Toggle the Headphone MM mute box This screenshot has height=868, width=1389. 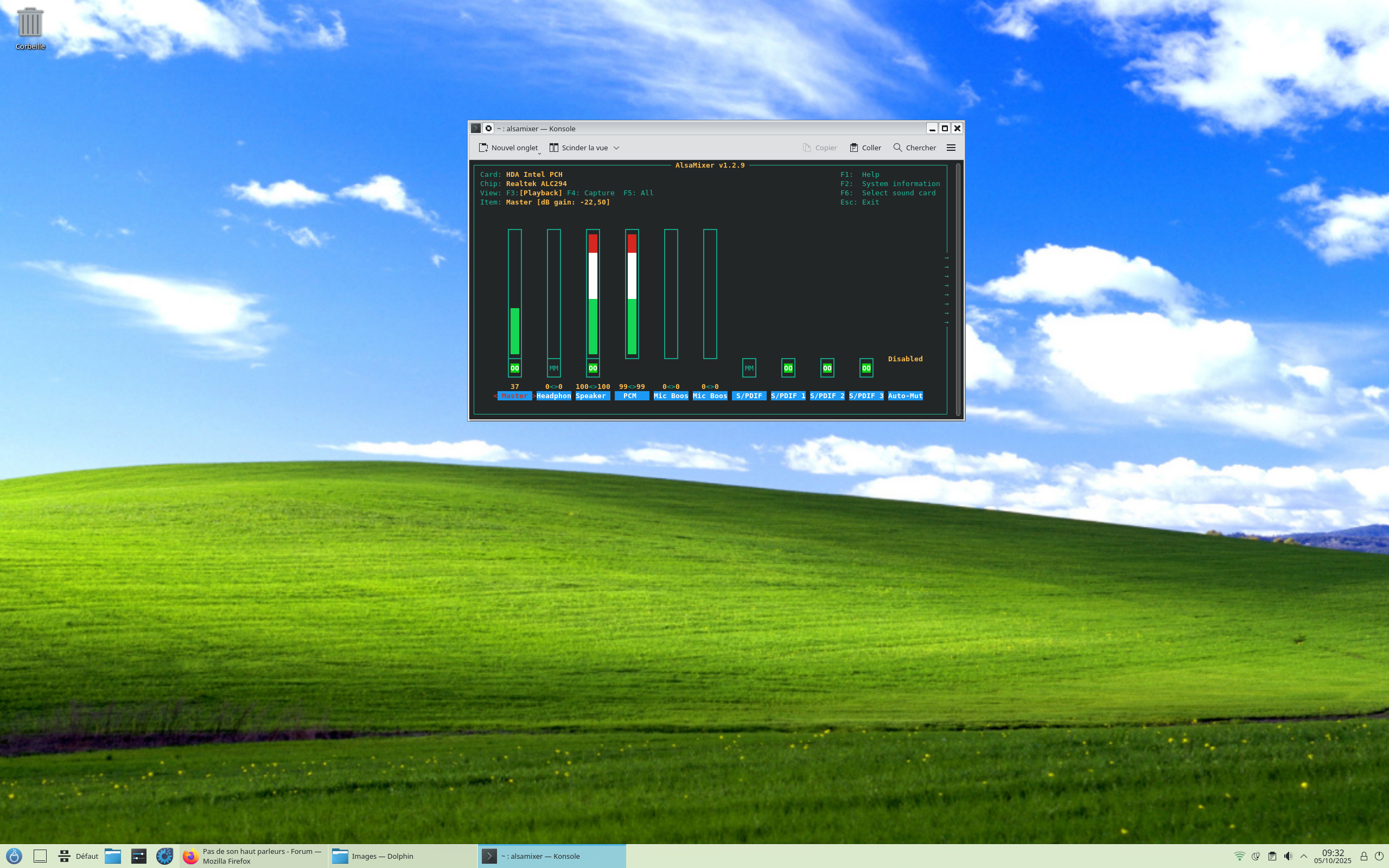coord(553,368)
